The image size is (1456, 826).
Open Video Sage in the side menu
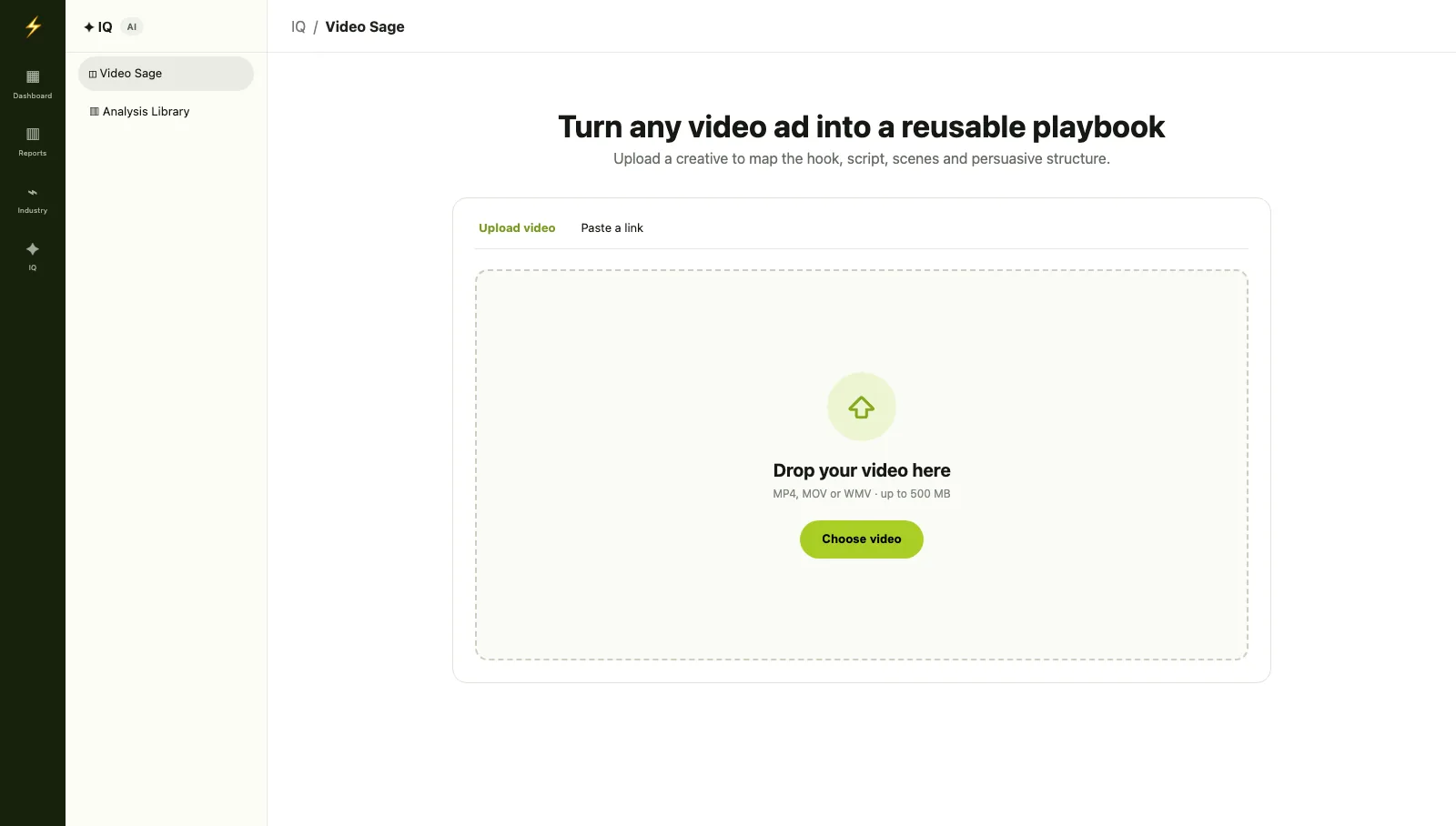pyautogui.click(x=166, y=74)
